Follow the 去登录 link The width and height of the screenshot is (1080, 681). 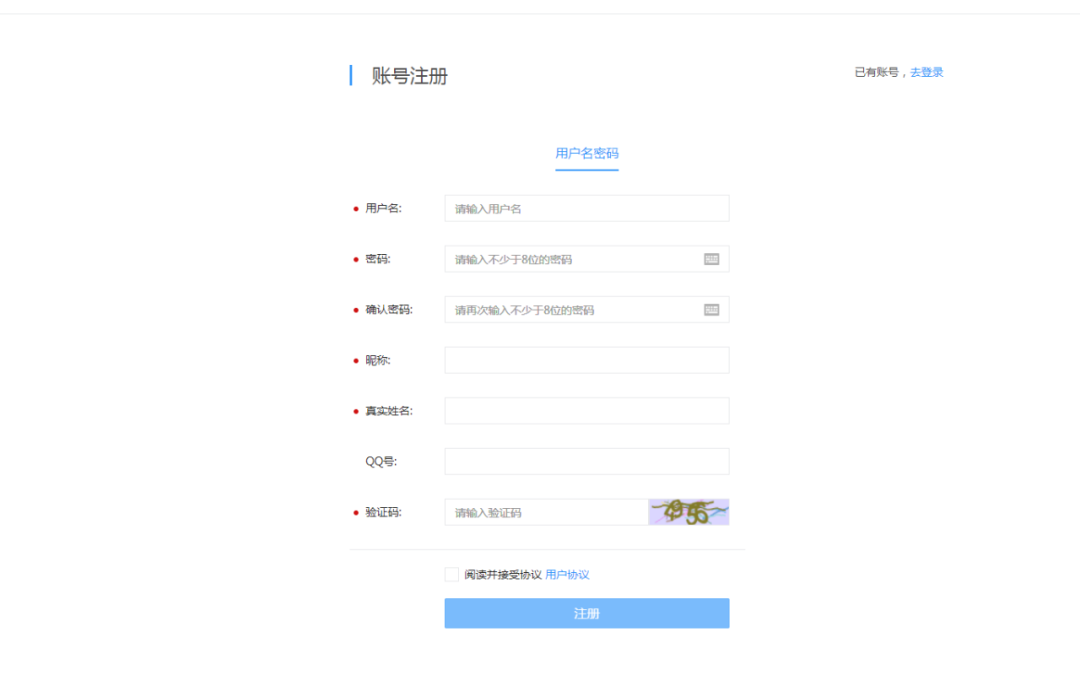[926, 72]
